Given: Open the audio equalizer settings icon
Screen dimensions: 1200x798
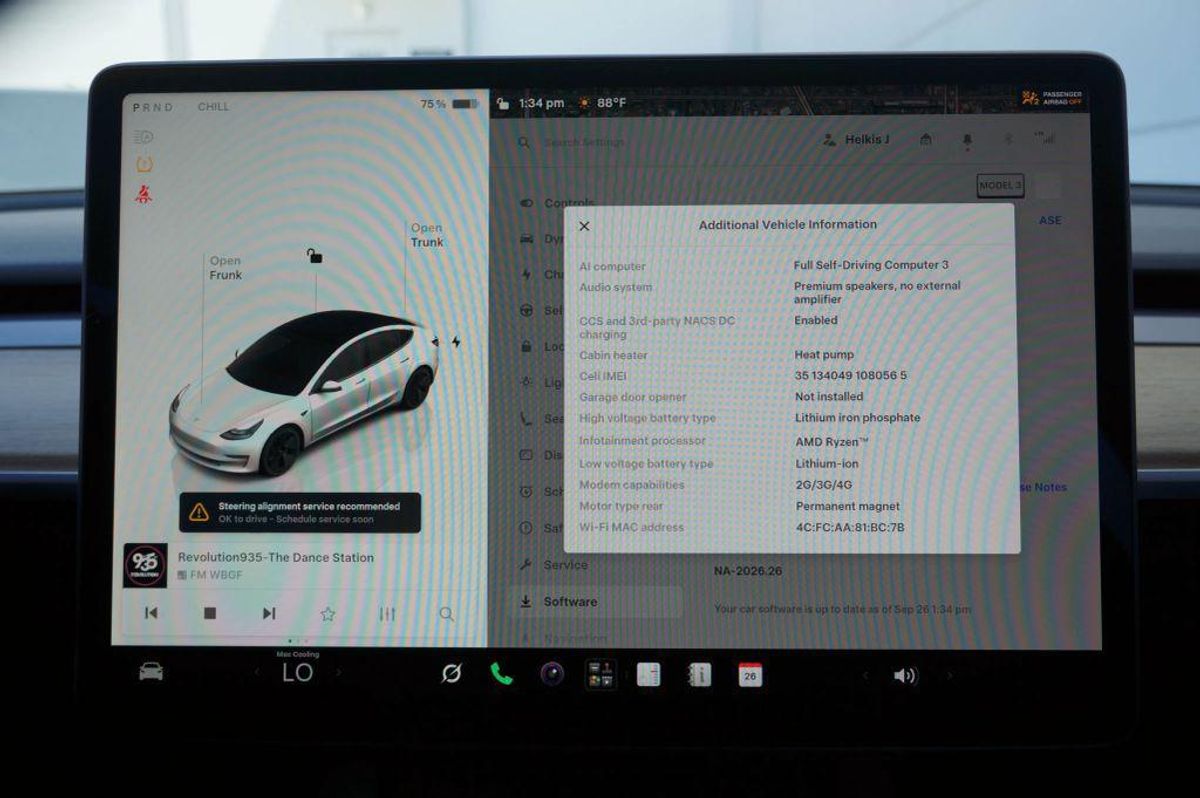Looking at the screenshot, I should pyautogui.click(x=387, y=614).
